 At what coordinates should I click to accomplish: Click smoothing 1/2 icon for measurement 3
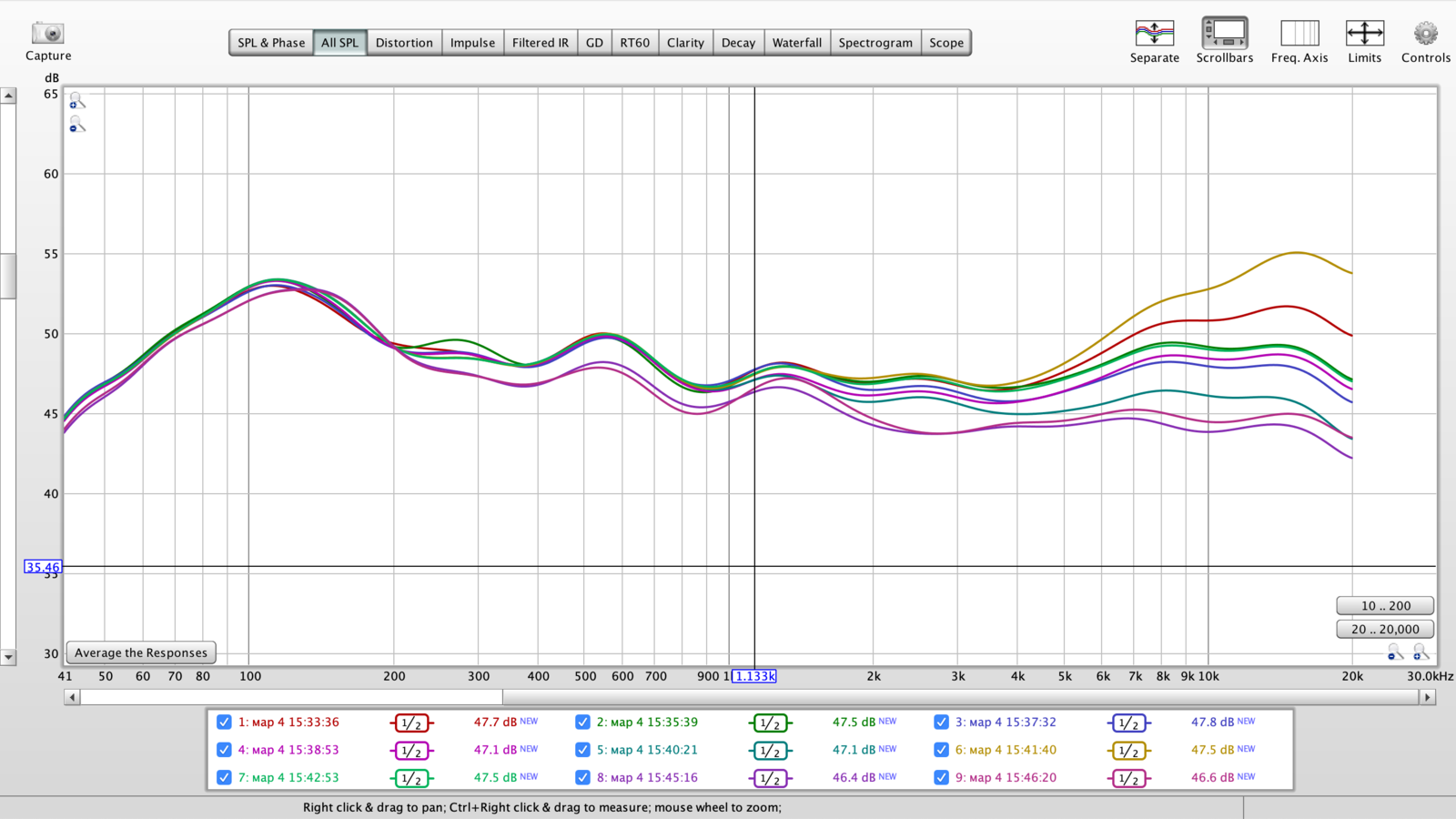coord(1128,723)
